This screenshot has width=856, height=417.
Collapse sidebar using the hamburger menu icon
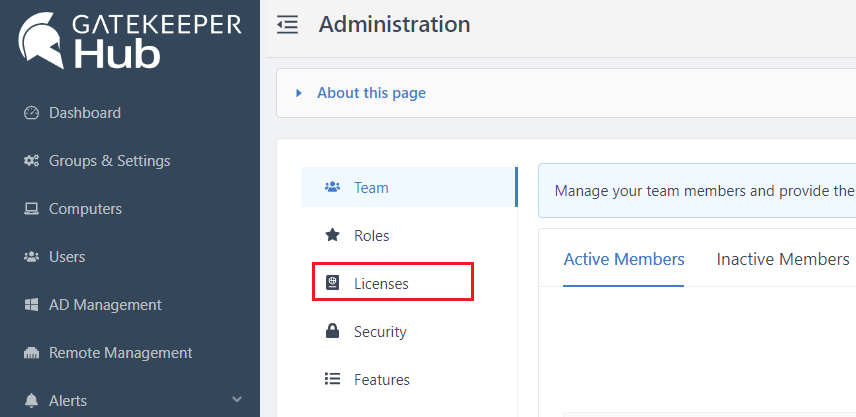(x=287, y=25)
